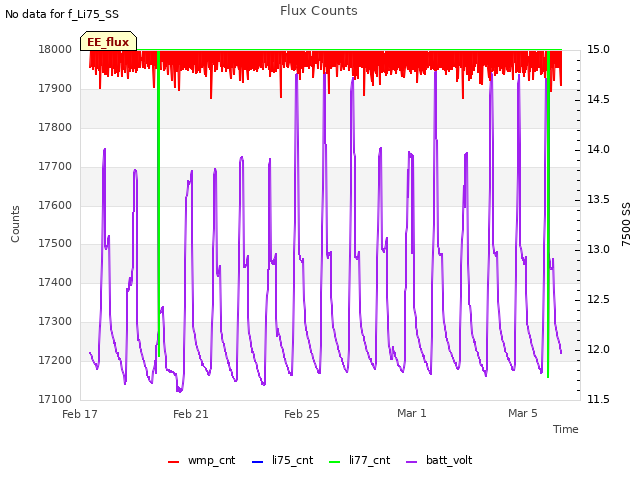Click the Counts y-axis title
The image size is (640, 480).
pos(15,224)
